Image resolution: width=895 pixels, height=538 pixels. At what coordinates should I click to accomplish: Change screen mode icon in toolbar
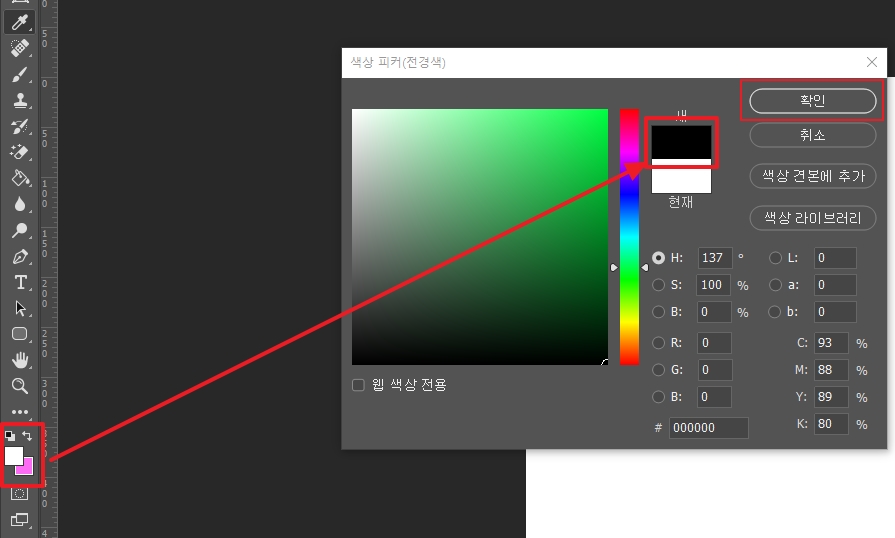(19, 519)
